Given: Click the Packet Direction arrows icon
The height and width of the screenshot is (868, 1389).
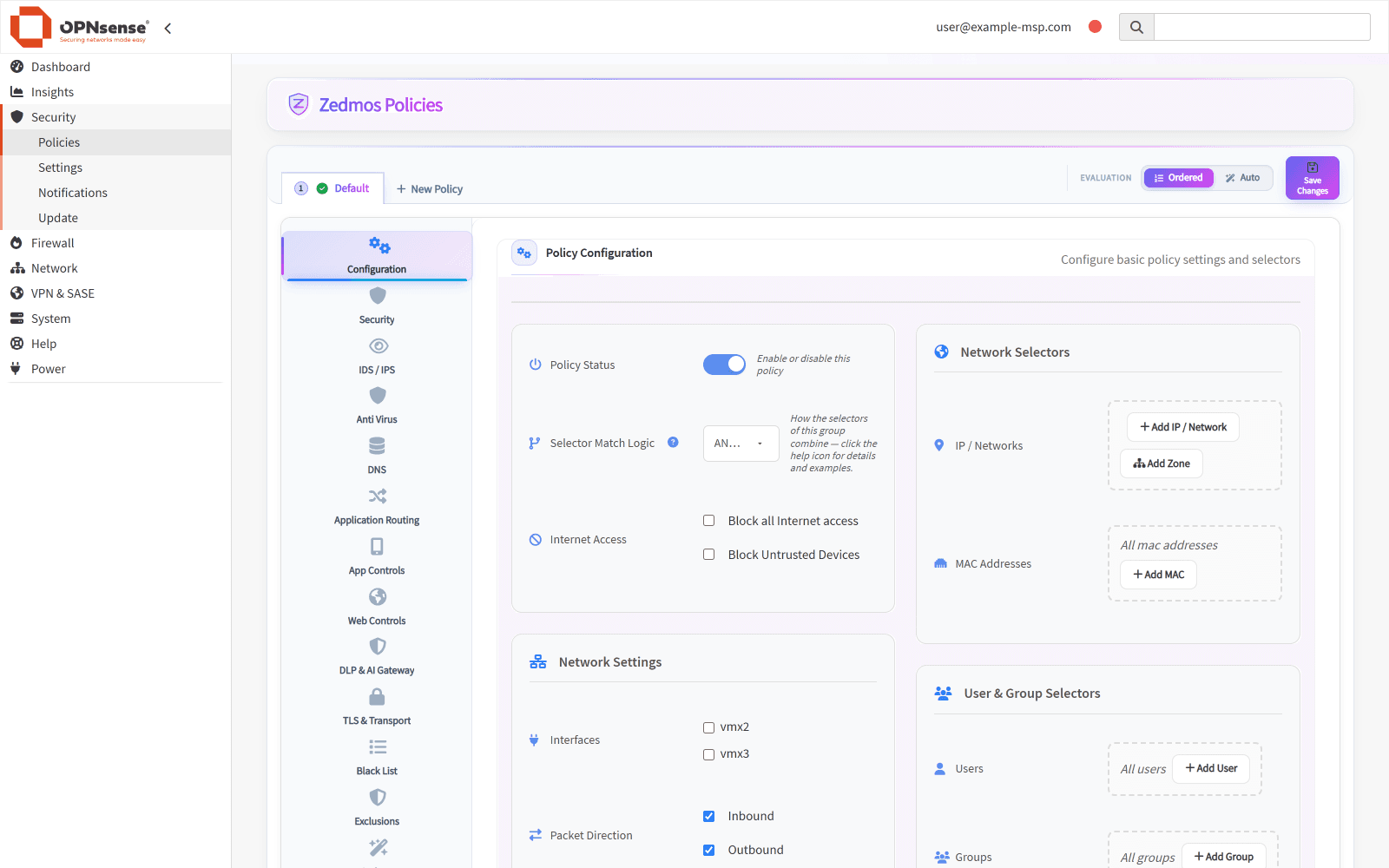Looking at the screenshot, I should [x=536, y=835].
